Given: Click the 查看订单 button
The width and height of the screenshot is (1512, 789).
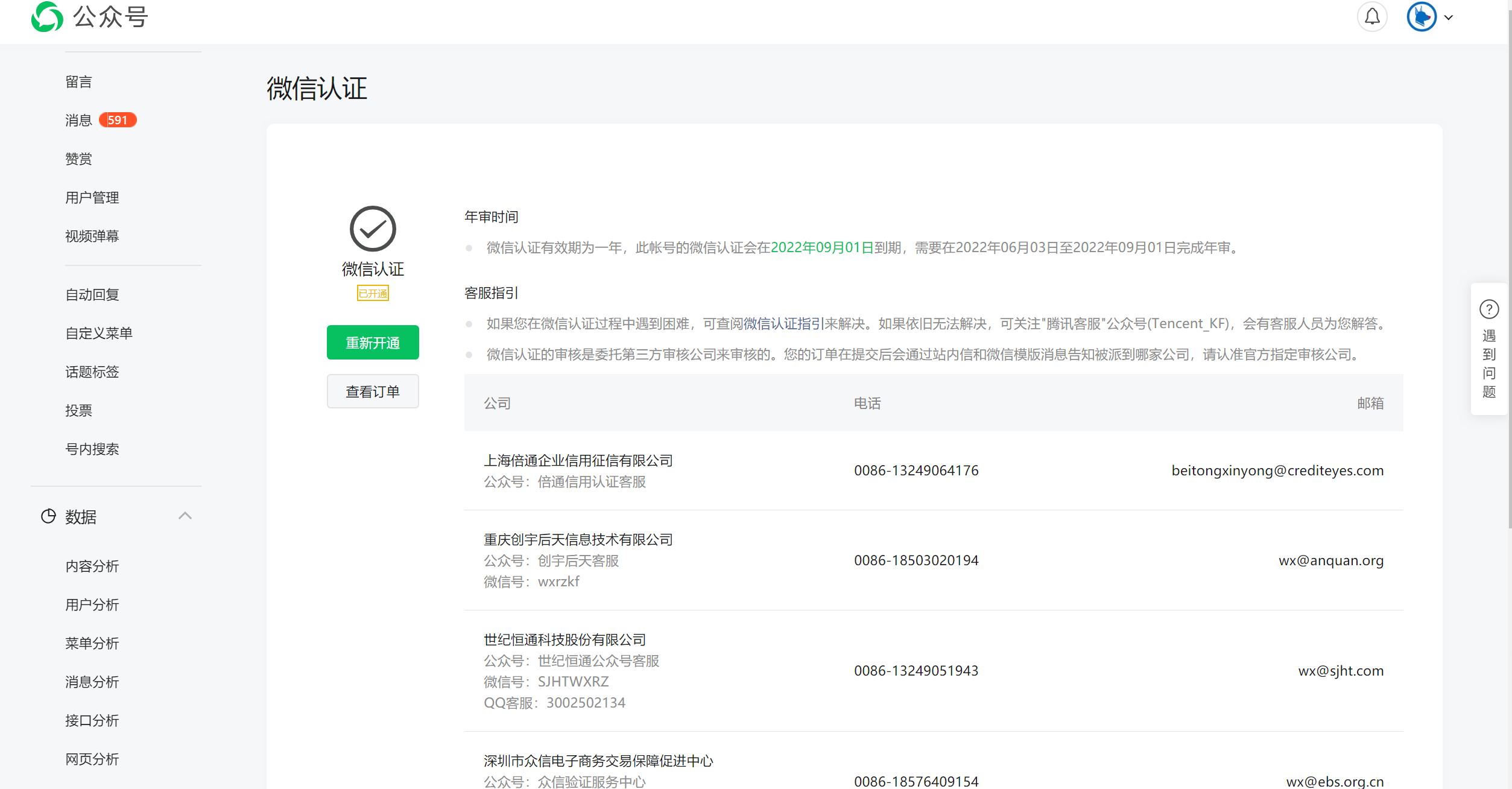Looking at the screenshot, I should coord(373,391).
